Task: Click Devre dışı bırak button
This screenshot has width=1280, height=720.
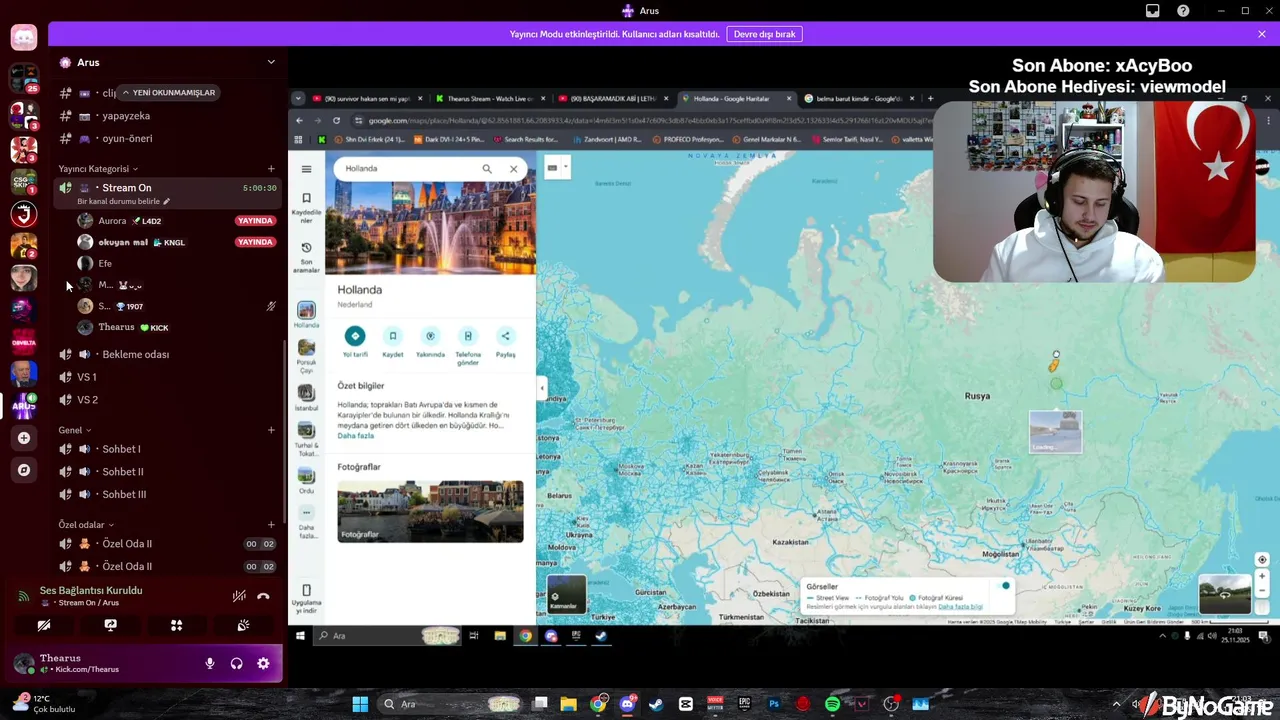Action: (x=764, y=34)
